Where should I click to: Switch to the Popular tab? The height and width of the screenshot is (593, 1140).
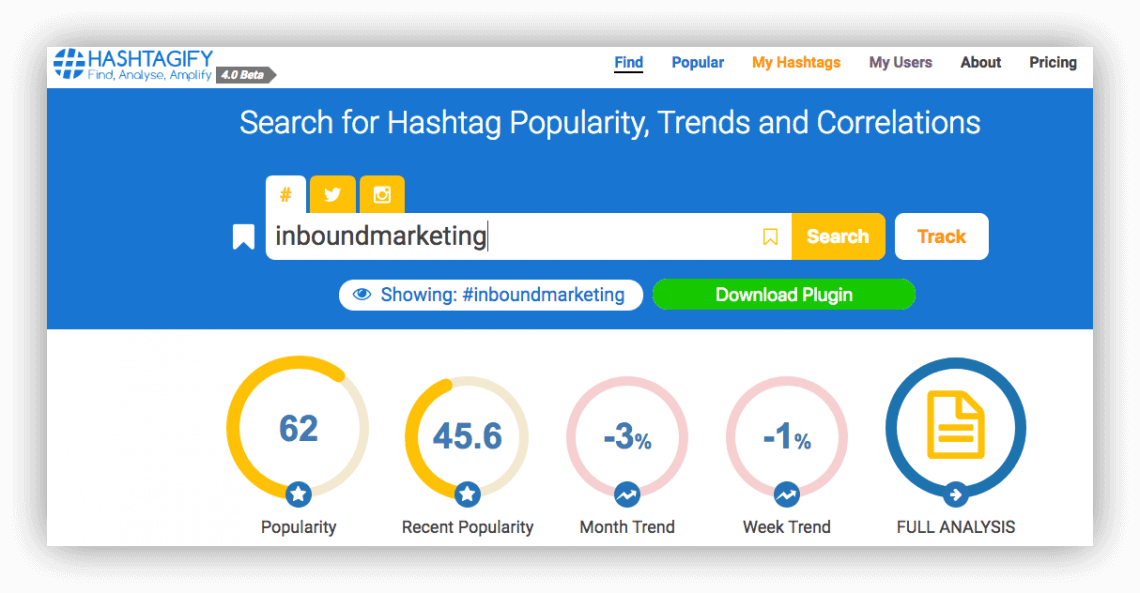coord(697,62)
